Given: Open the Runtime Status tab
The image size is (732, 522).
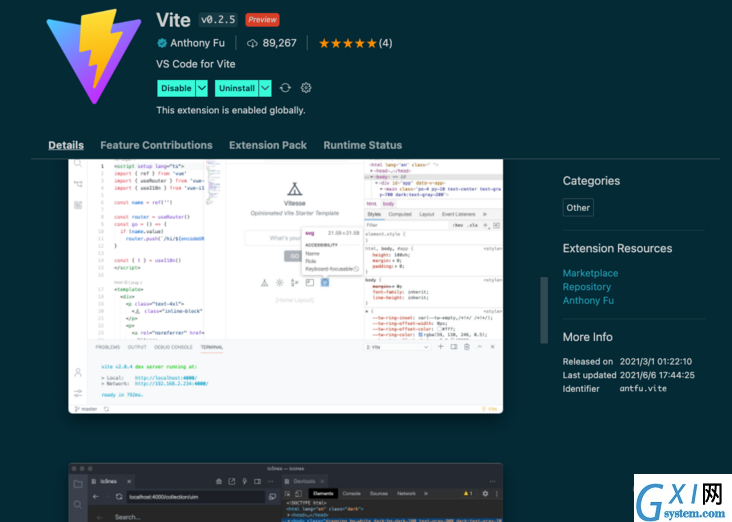Looking at the screenshot, I should click(363, 145).
